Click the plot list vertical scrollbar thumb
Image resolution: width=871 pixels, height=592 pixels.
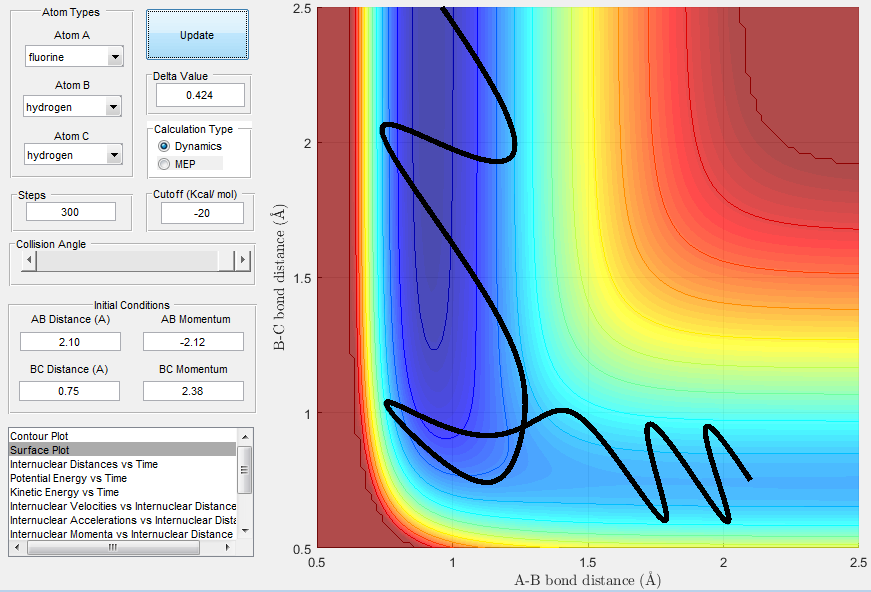[245, 469]
